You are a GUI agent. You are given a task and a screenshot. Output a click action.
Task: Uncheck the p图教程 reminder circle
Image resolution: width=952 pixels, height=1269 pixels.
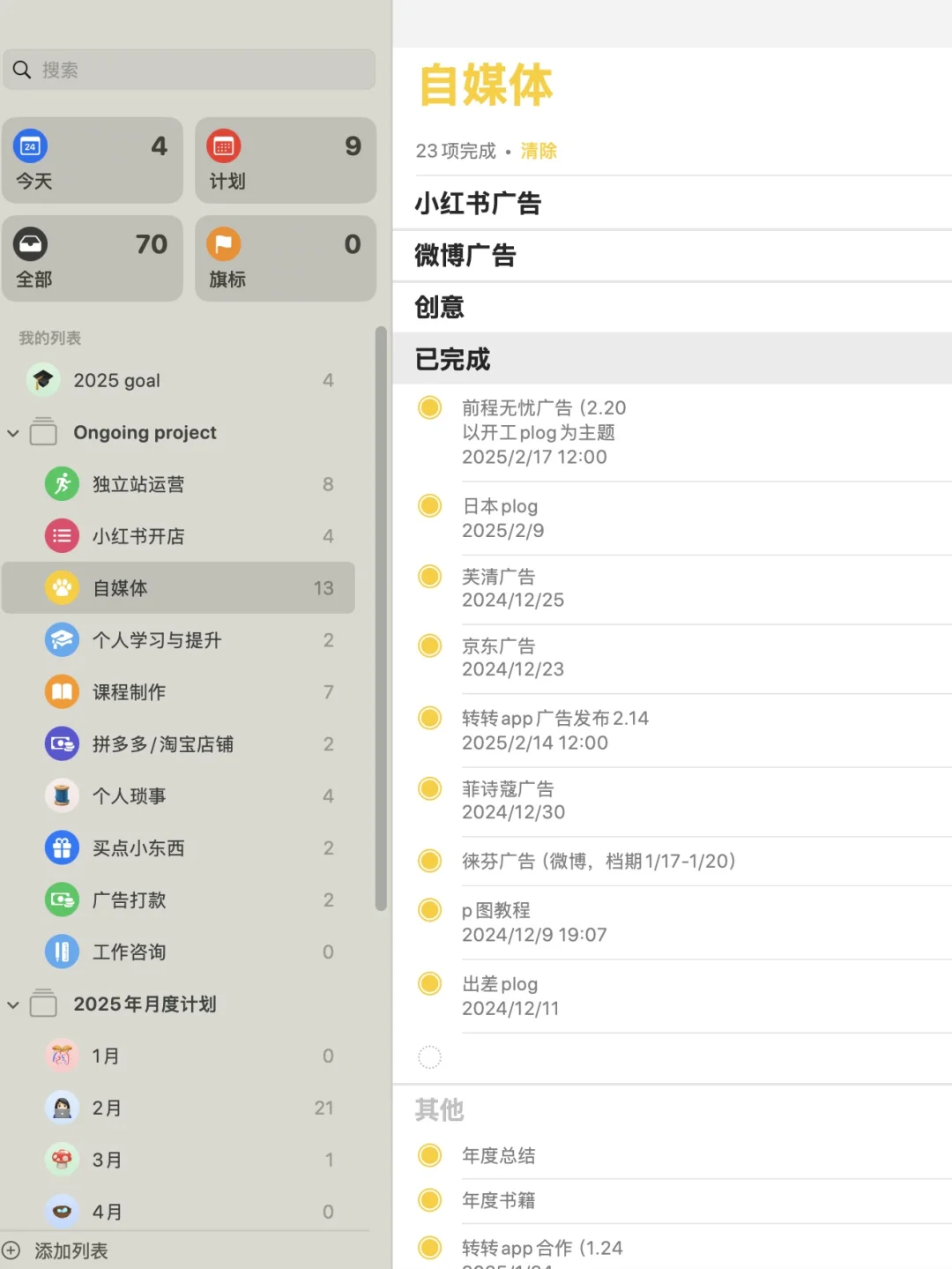tap(429, 909)
